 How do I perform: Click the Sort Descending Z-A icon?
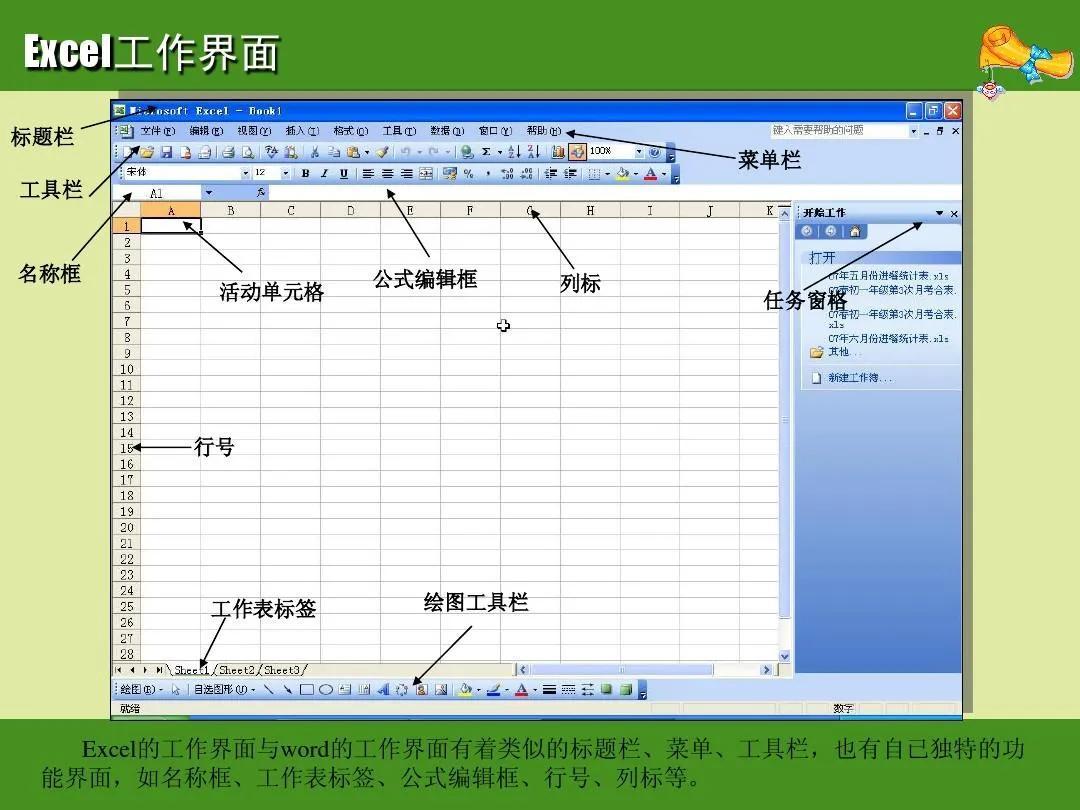point(534,152)
